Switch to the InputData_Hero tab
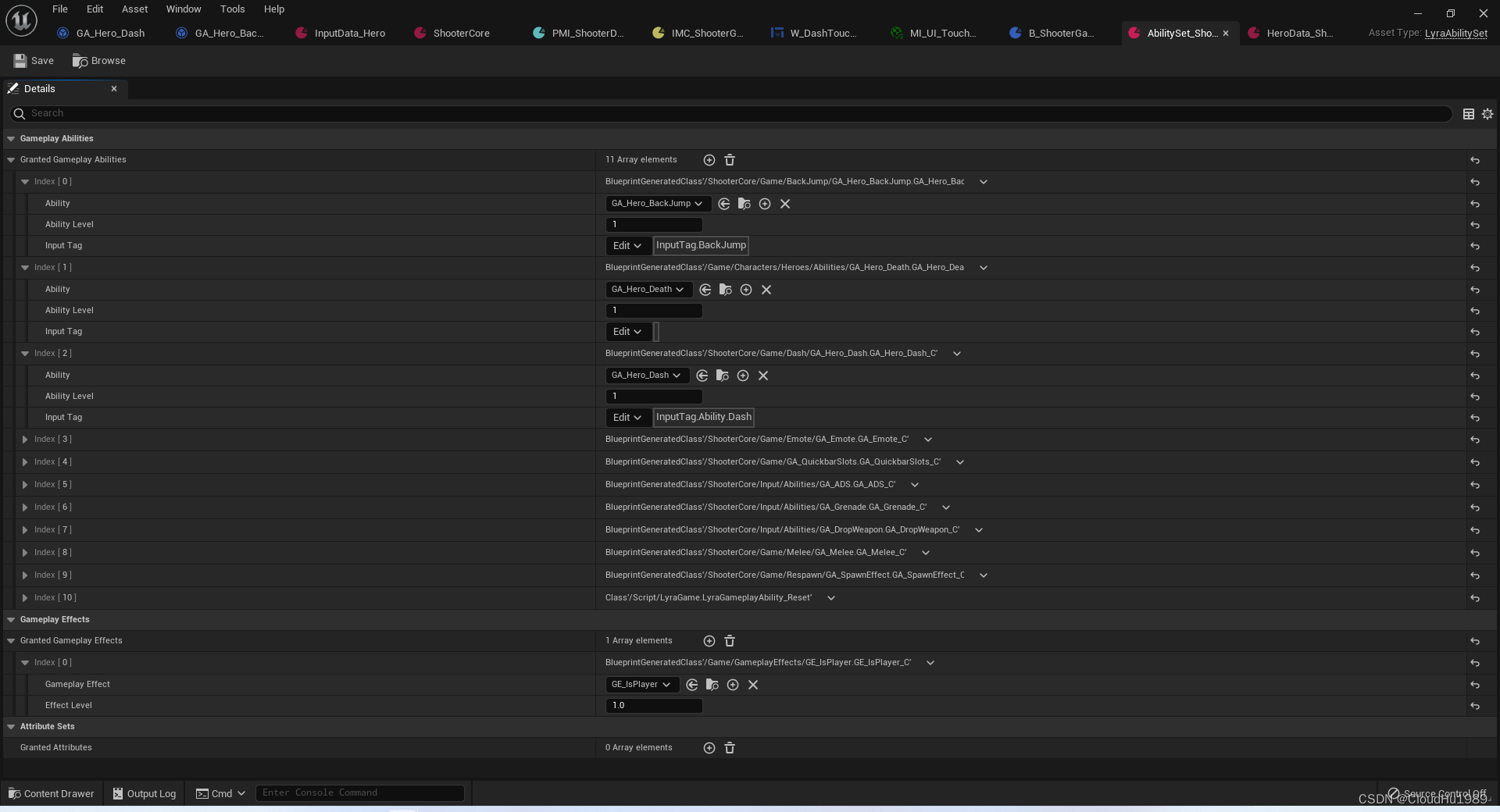 tap(341, 33)
